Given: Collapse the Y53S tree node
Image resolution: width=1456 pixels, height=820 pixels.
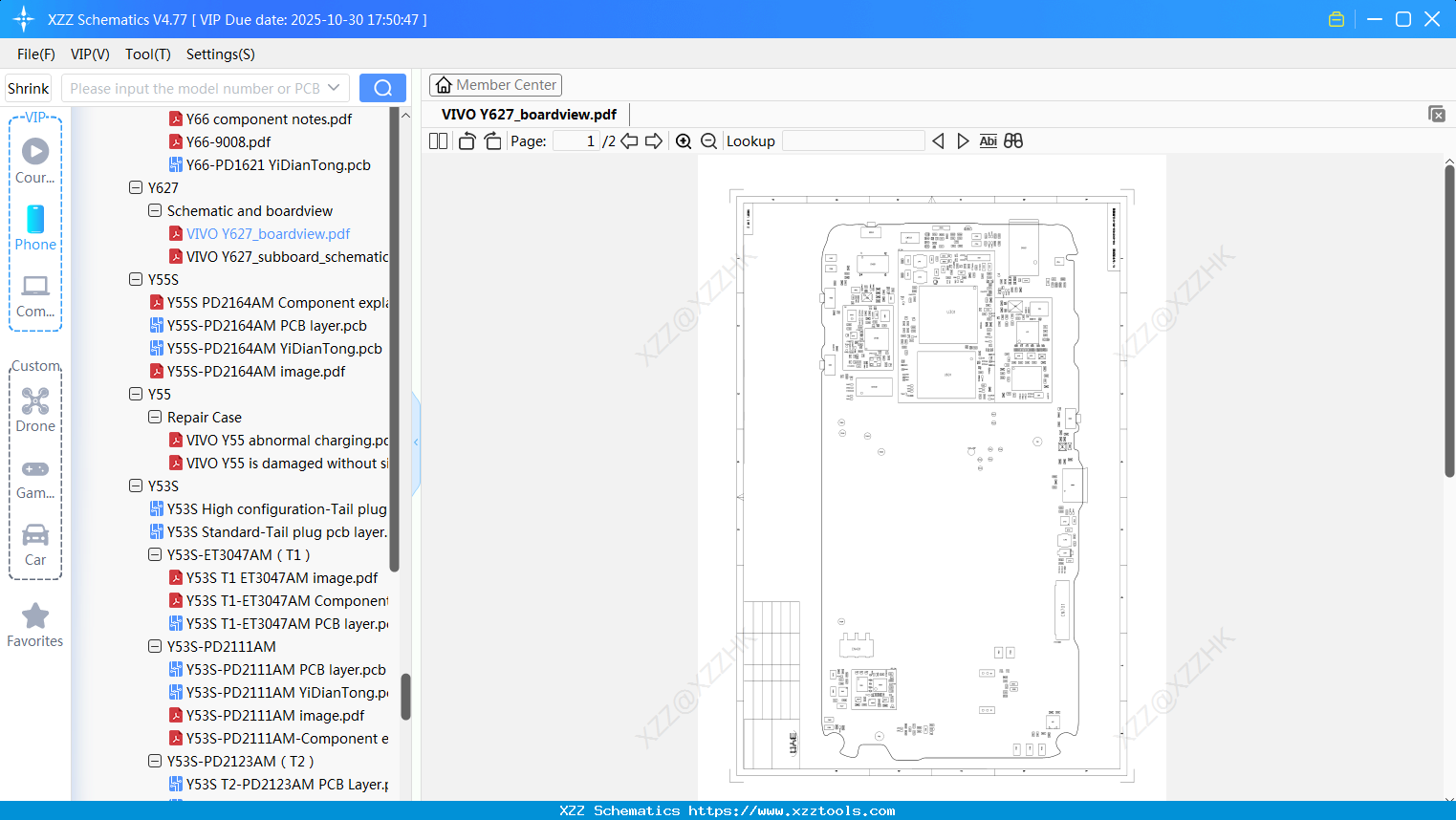Looking at the screenshot, I should click(136, 486).
